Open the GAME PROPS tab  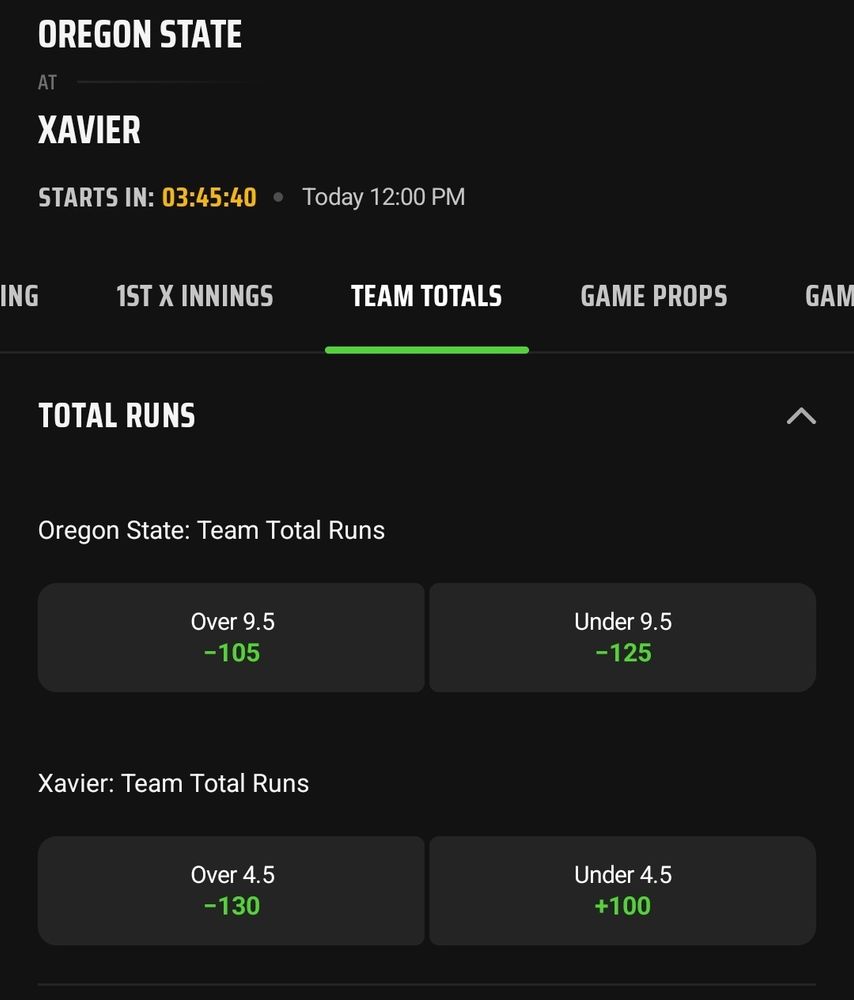(x=654, y=296)
